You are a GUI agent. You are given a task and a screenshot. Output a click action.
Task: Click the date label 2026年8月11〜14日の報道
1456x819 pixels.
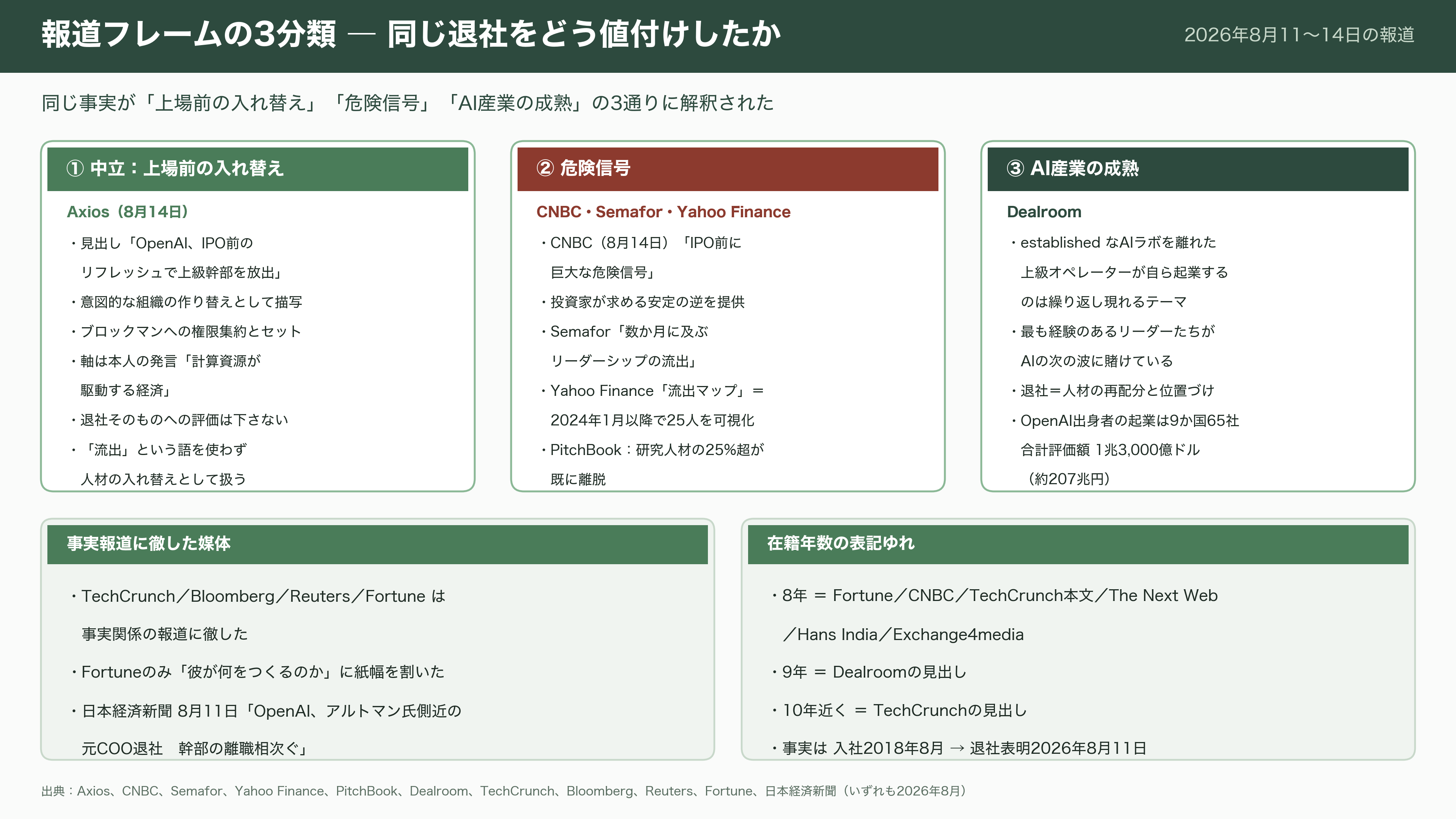1299,35
